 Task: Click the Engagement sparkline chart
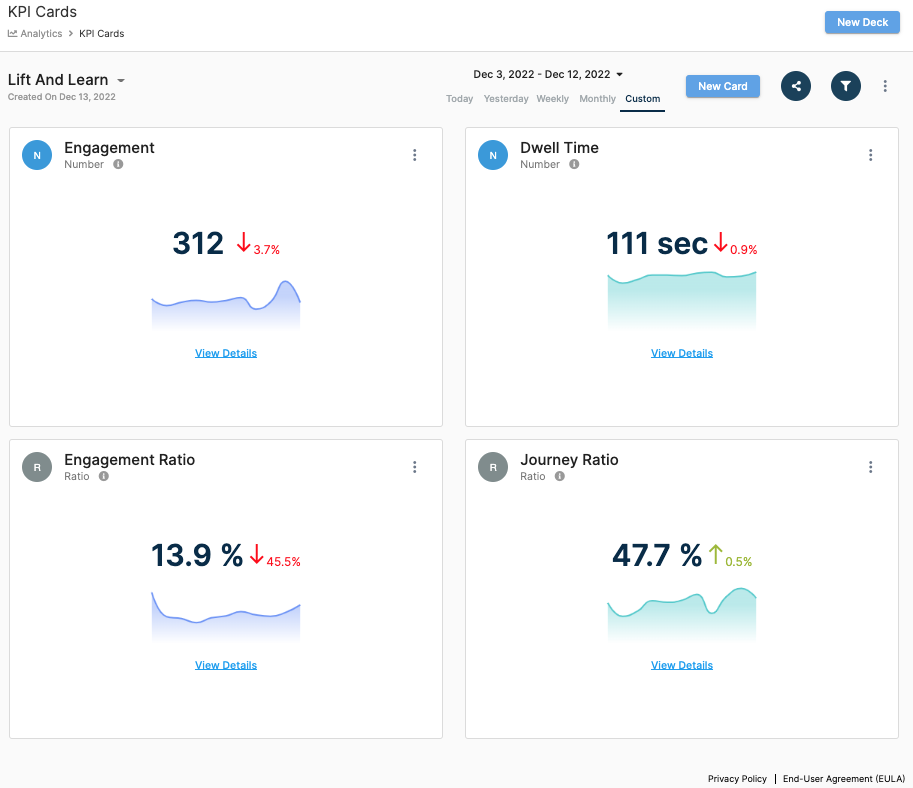pyautogui.click(x=226, y=305)
